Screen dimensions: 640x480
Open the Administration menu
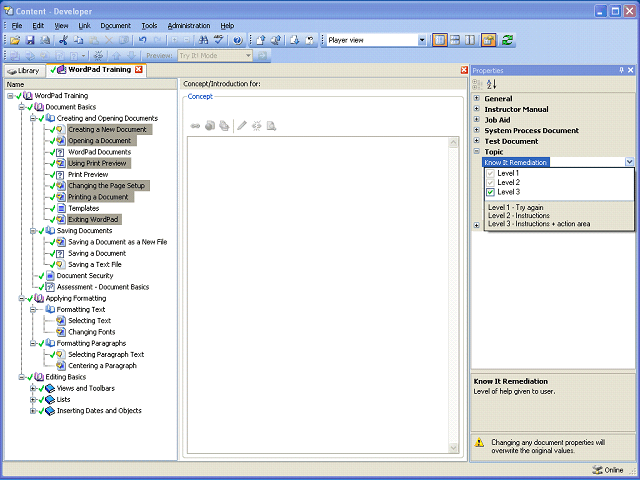click(189, 26)
